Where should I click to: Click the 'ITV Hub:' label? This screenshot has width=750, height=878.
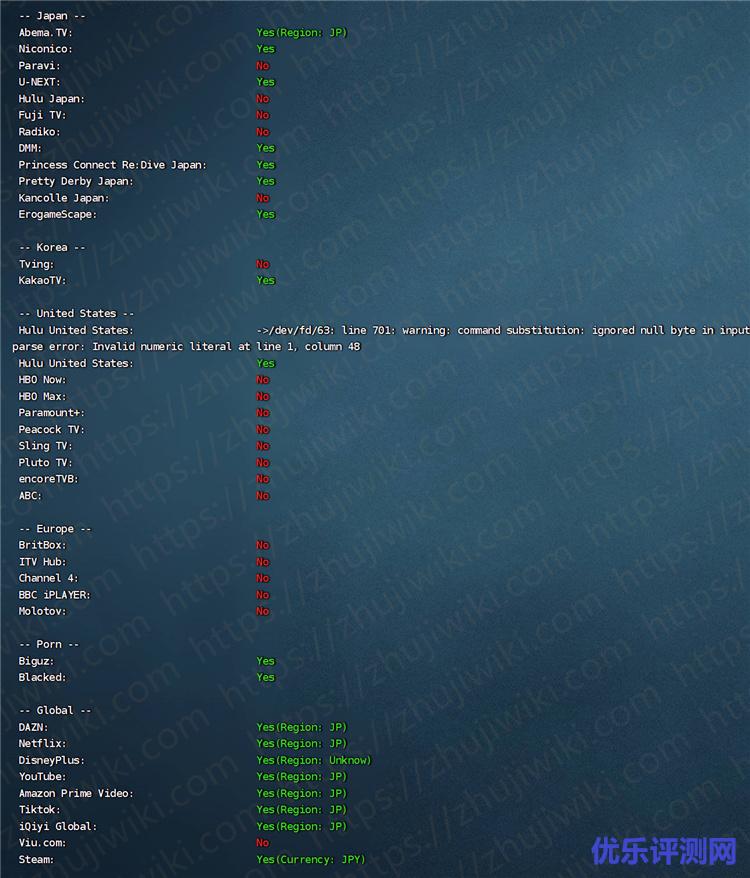(42, 562)
